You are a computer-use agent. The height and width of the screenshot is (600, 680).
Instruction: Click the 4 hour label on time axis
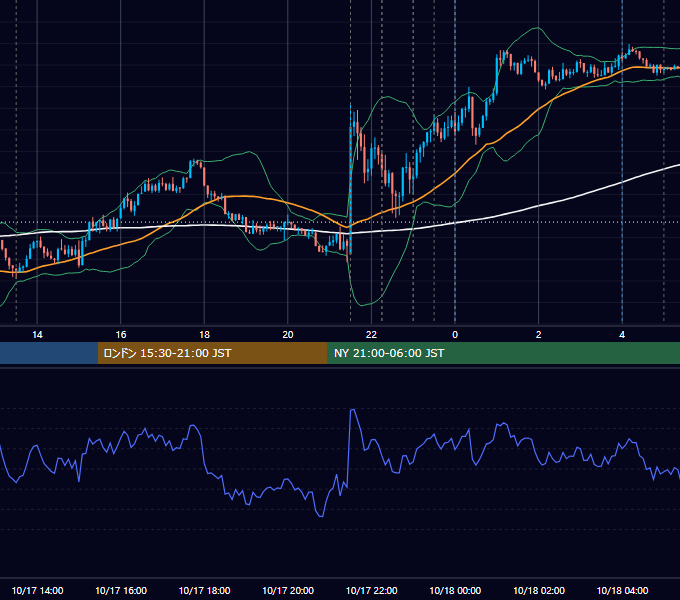(x=622, y=335)
